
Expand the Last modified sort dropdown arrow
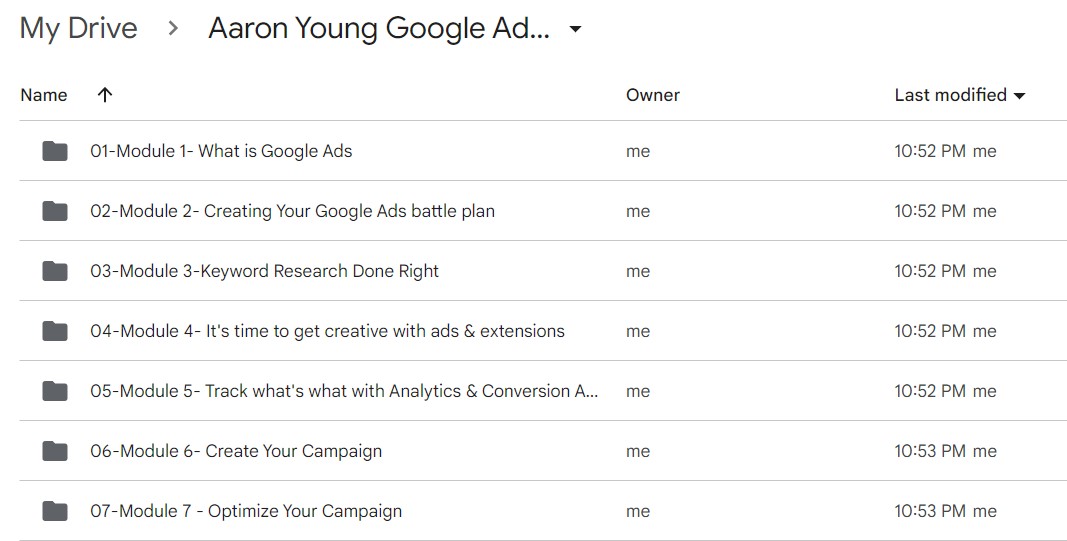click(x=1019, y=96)
